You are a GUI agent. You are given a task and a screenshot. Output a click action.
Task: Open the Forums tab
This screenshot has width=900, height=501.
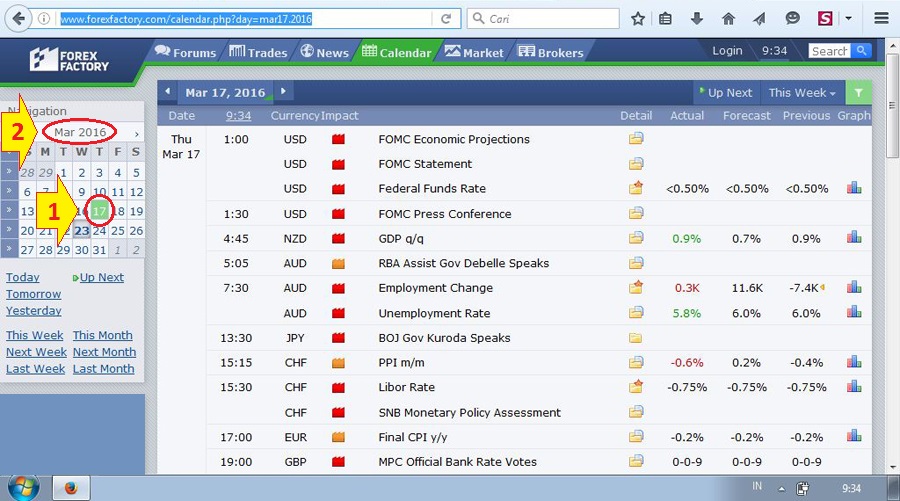click(185, 52)
